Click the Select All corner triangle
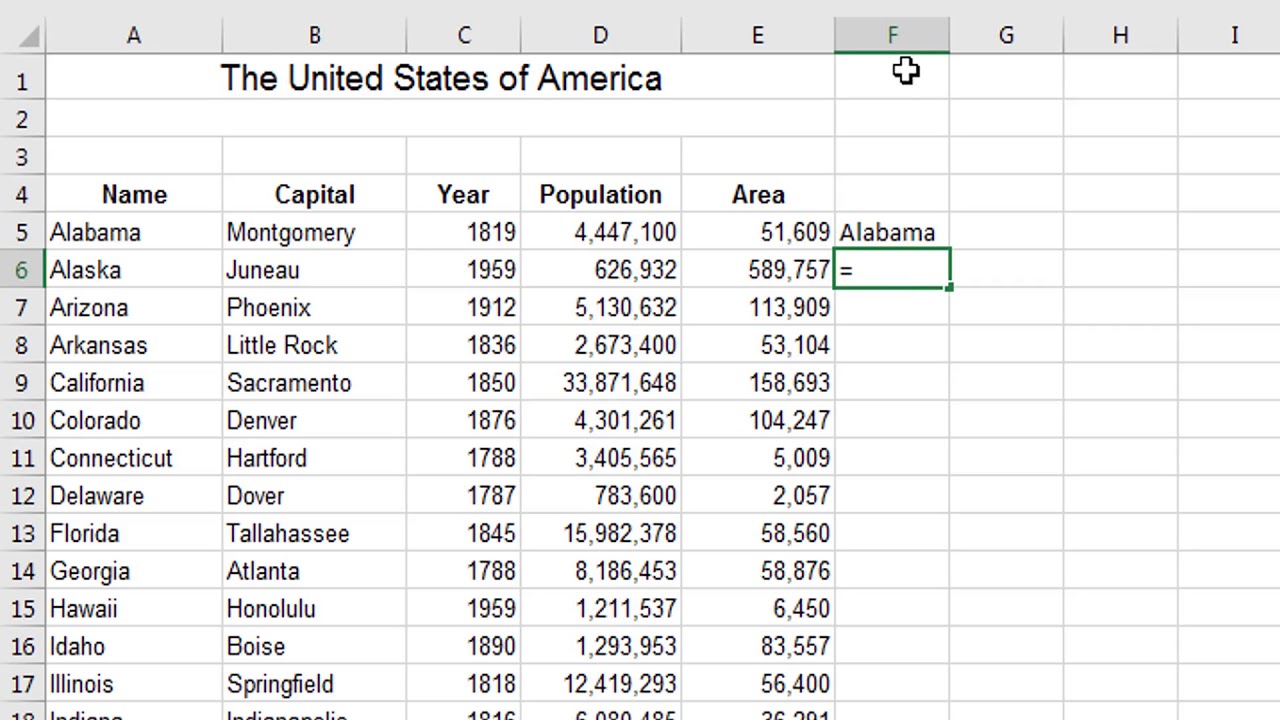Image resolution: width=1280 pixels, height=720 pixels. tap(29, 37)
